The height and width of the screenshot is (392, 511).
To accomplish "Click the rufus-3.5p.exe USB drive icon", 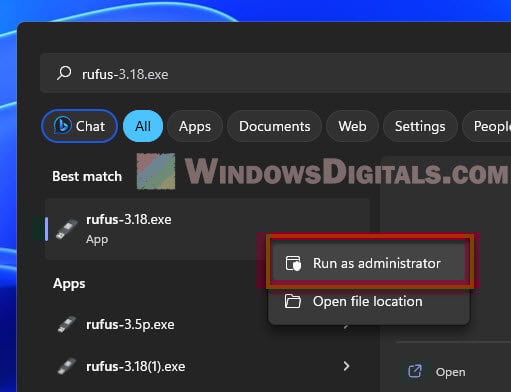I will tap(67, 324).
